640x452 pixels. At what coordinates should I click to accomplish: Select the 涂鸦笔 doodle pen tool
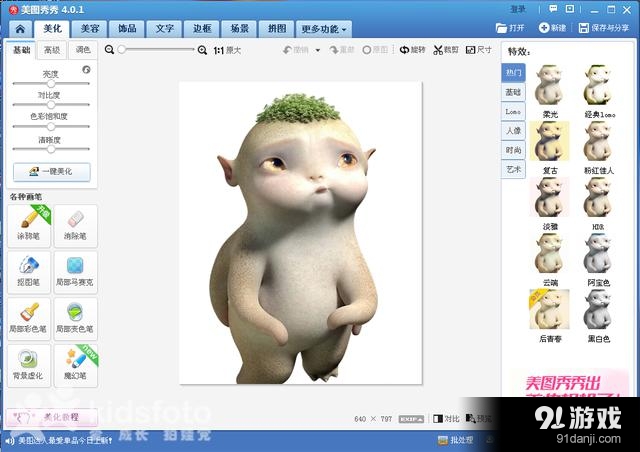(x=29, y=226)
